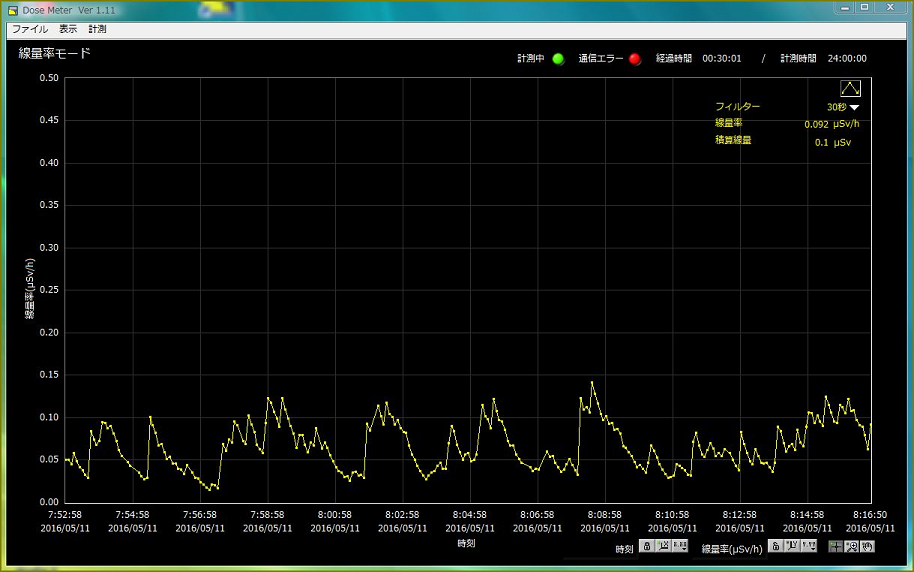Viewport: 914px width, 572px height.
Task: Open the 計測 menu
Action: (97, 30)
